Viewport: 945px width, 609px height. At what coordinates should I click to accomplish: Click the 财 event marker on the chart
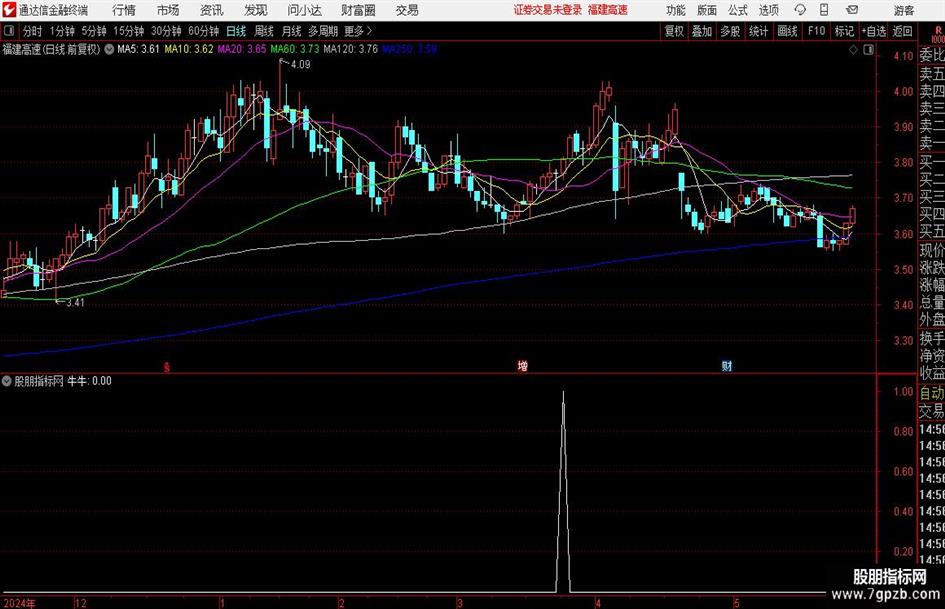tap(727, 365)
